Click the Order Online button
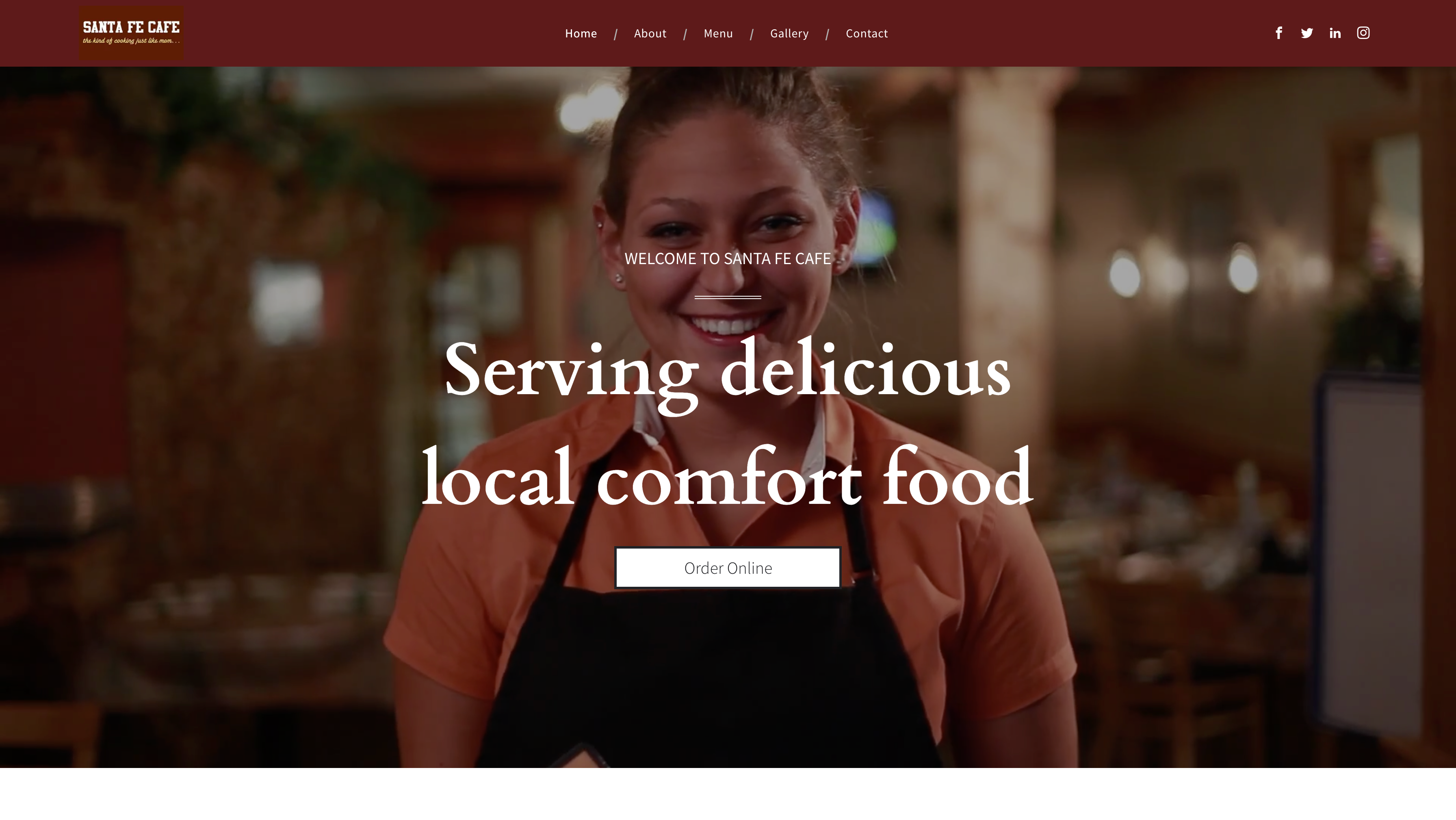The image size is (1456, 820). pyautogui.click(x=728, y=568)
